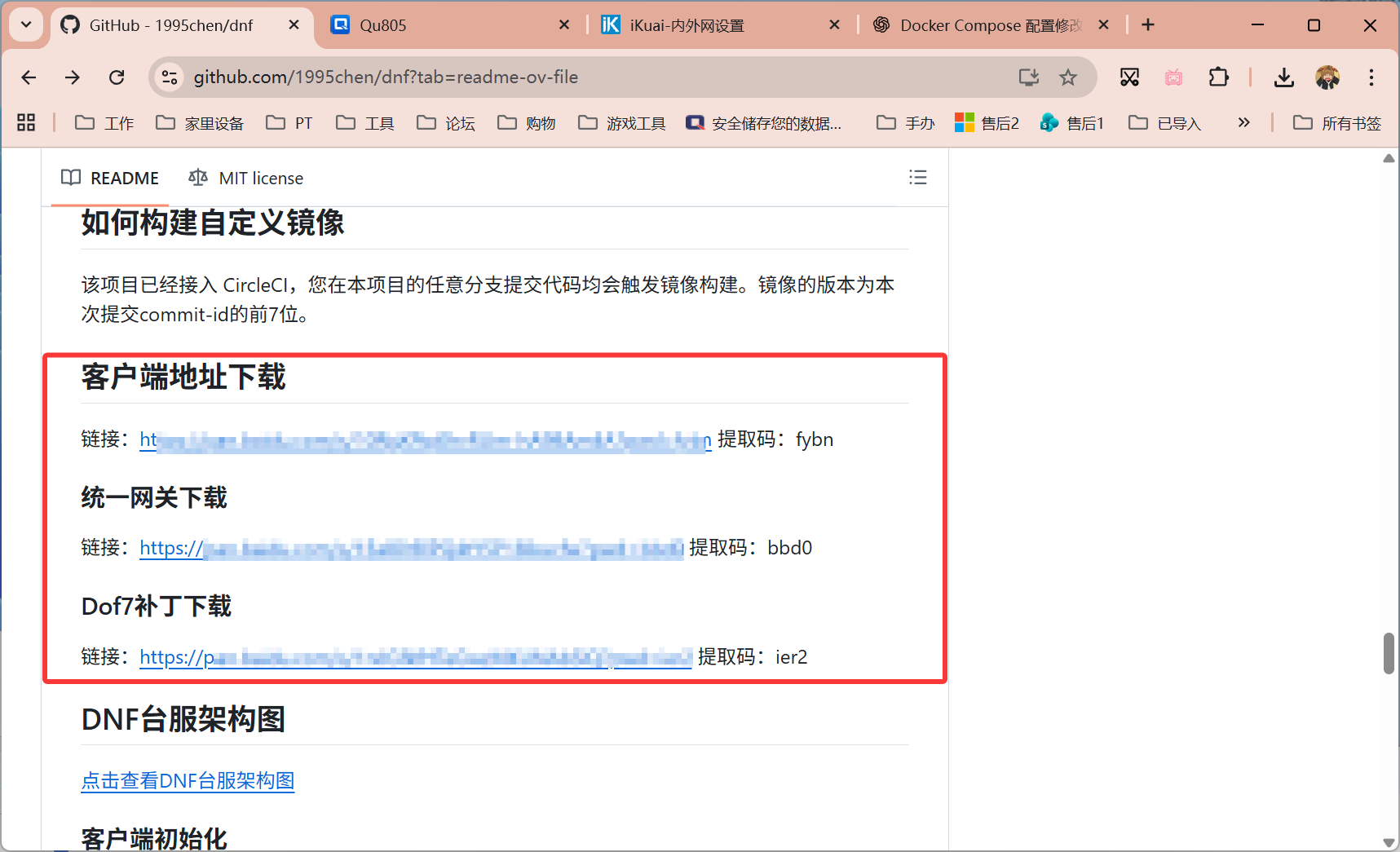The width and height of the screenshot is (1400, 852).
Task: Click the browser profile avatar
Action: pos(1328,77)
